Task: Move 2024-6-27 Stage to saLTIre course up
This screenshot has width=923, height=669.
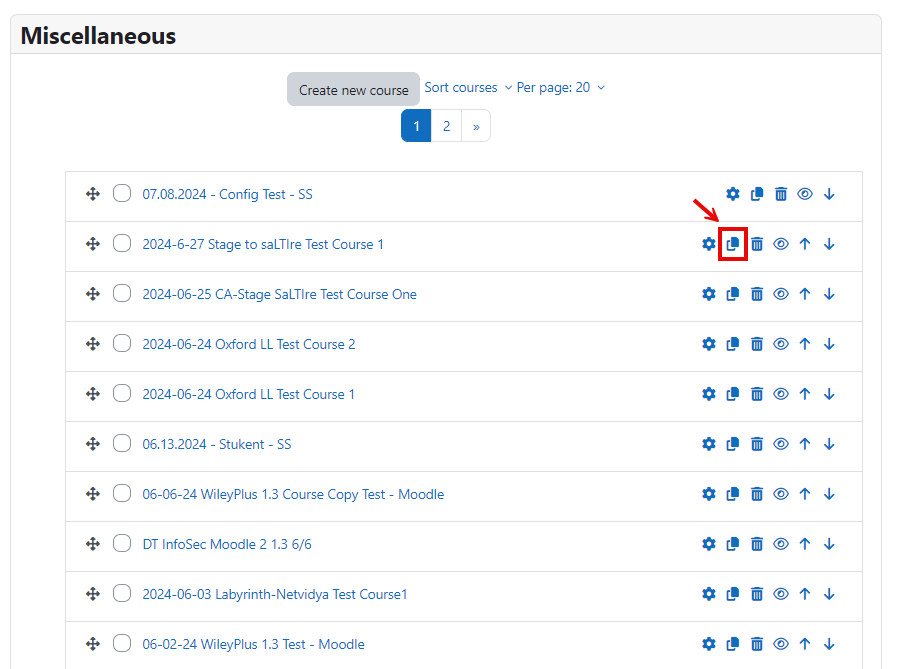Action: tap(805, 244)
